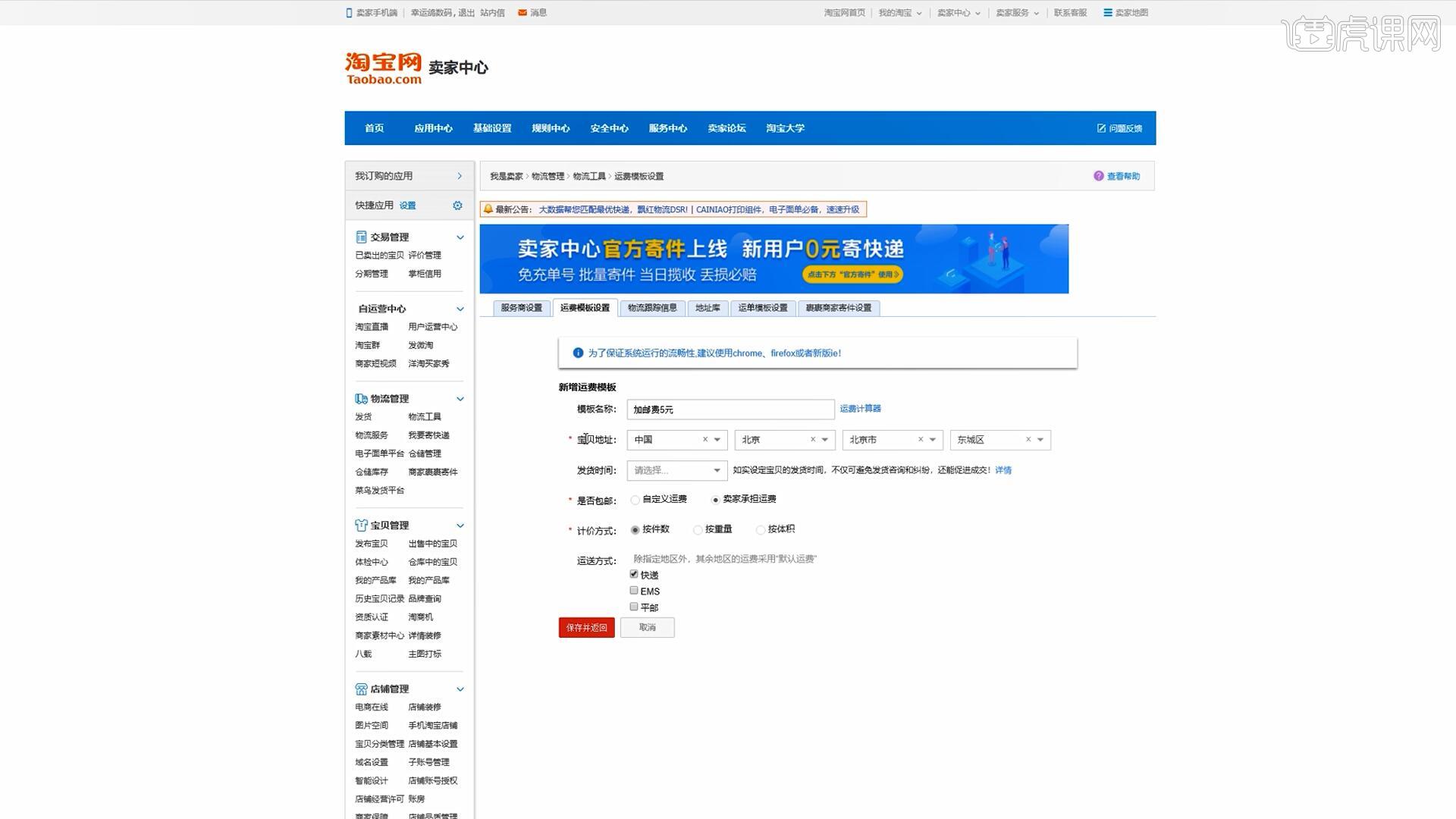Click the announcement bell icon

tap(488, 209)
